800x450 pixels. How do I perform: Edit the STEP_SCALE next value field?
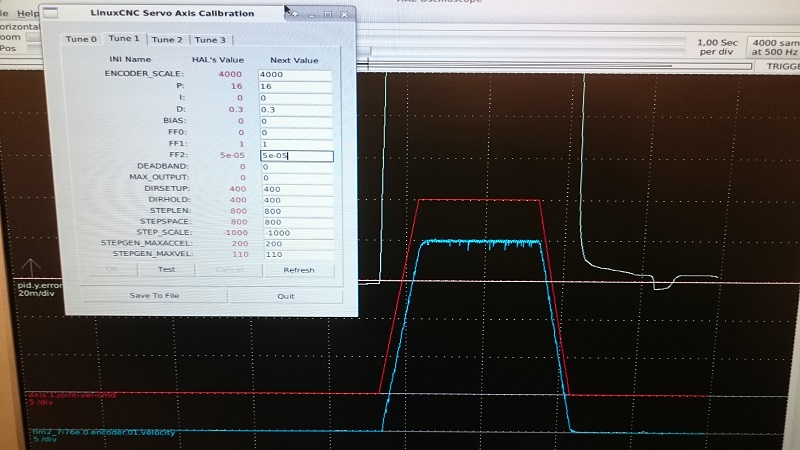tap(298, 233)
